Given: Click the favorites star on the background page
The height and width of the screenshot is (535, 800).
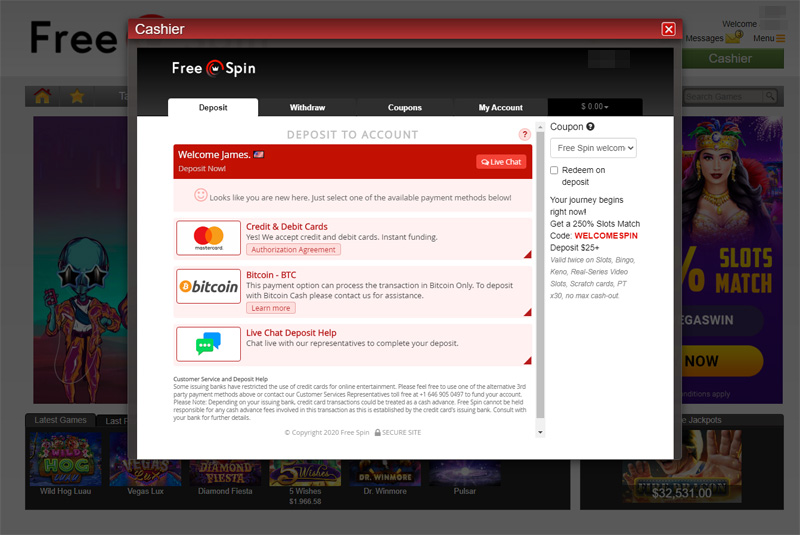Looking at the screenshot, I should point(77,96).
